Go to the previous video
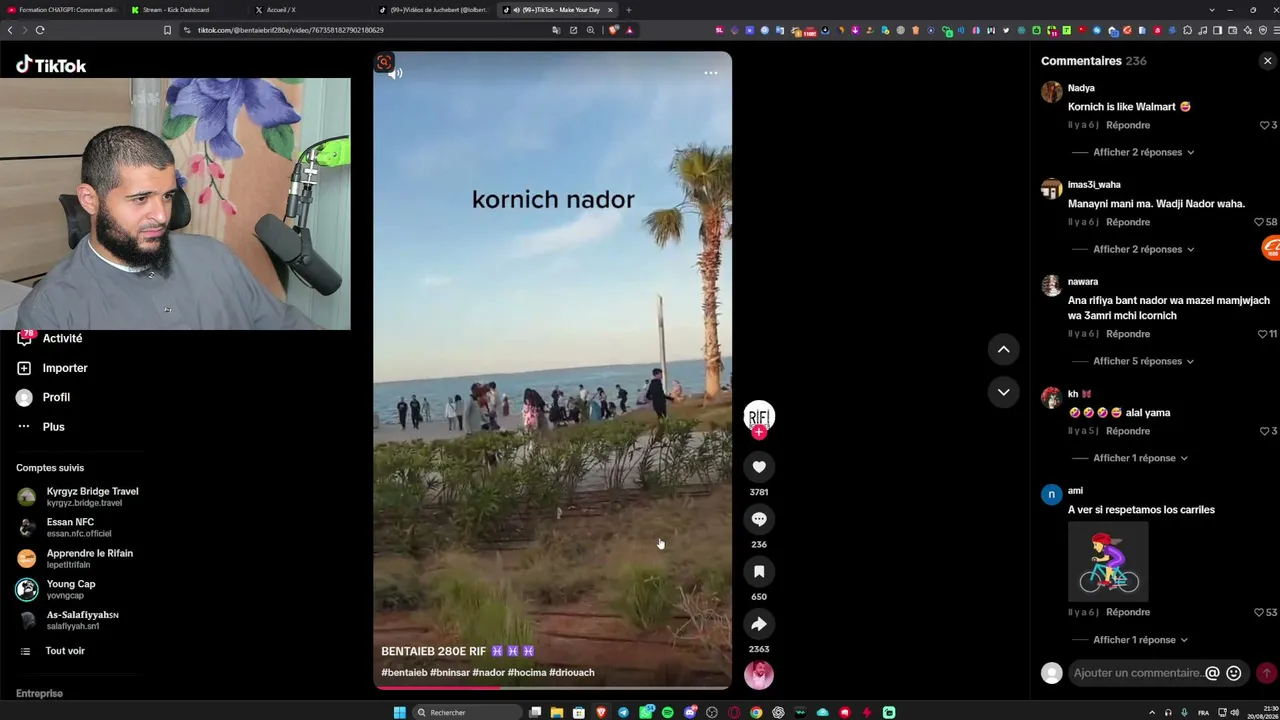Viewport: 1280px width, 720px height. click(1003, 349)
